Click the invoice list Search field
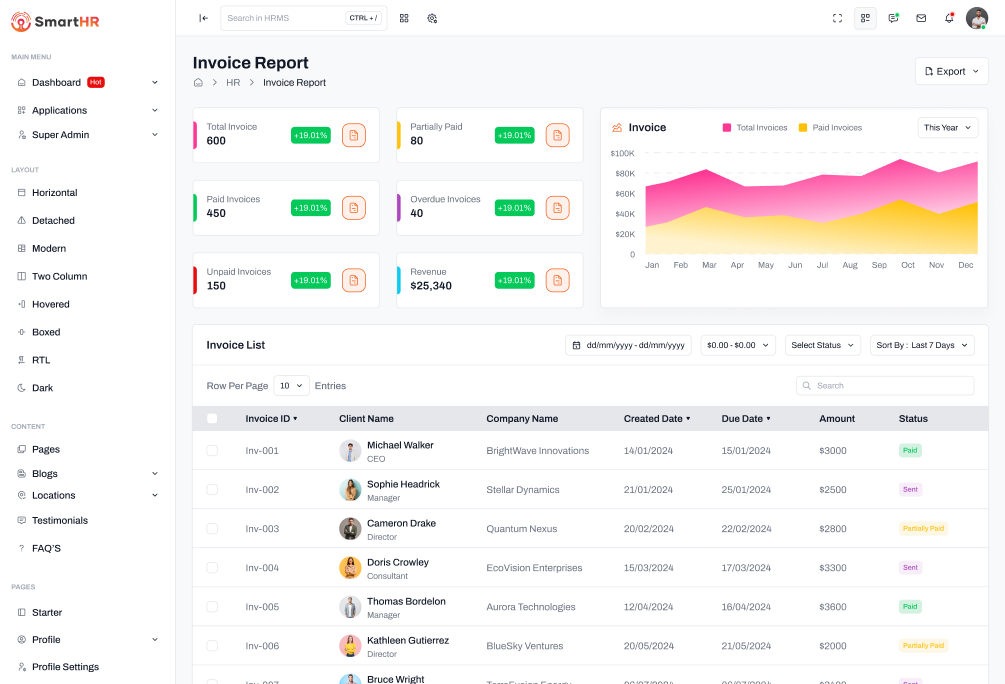This screenshot has width=1005, height=684. 885,386
